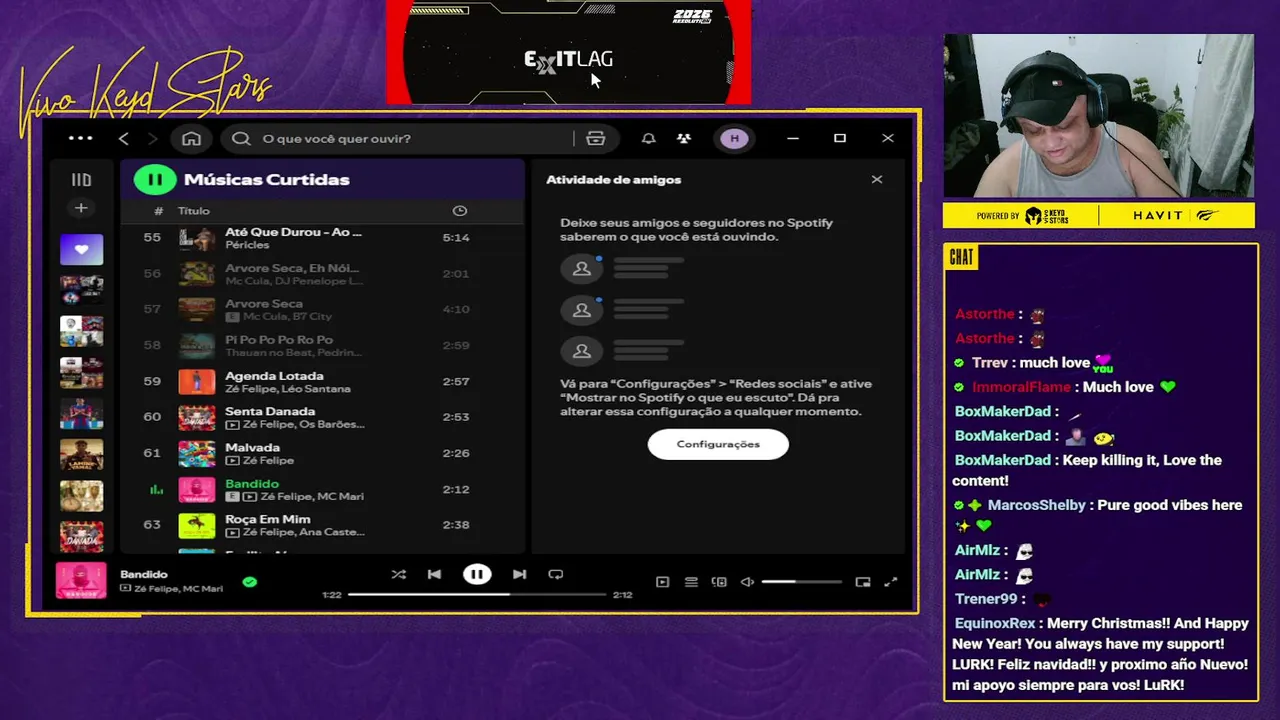Viewport: 1280px width, 720px height.
Task: Click the now-playing track 'Bandido' in list
Action: pos(252,484)
